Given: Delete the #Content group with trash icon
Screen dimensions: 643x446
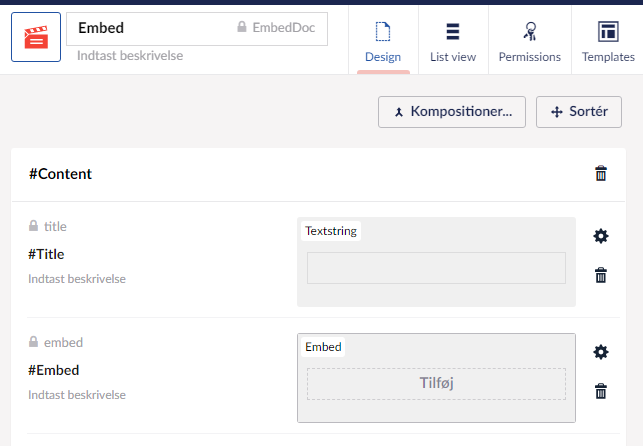Looking at the screenshot, I should [600, 174].
